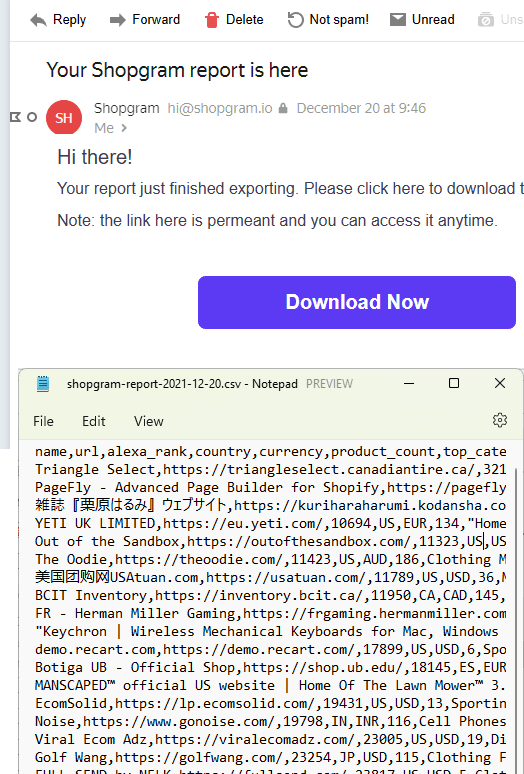The height and width of the screenshot is (774, 524).
Task: Click the Reply label in the toolbar
Action: coord(70,20)
